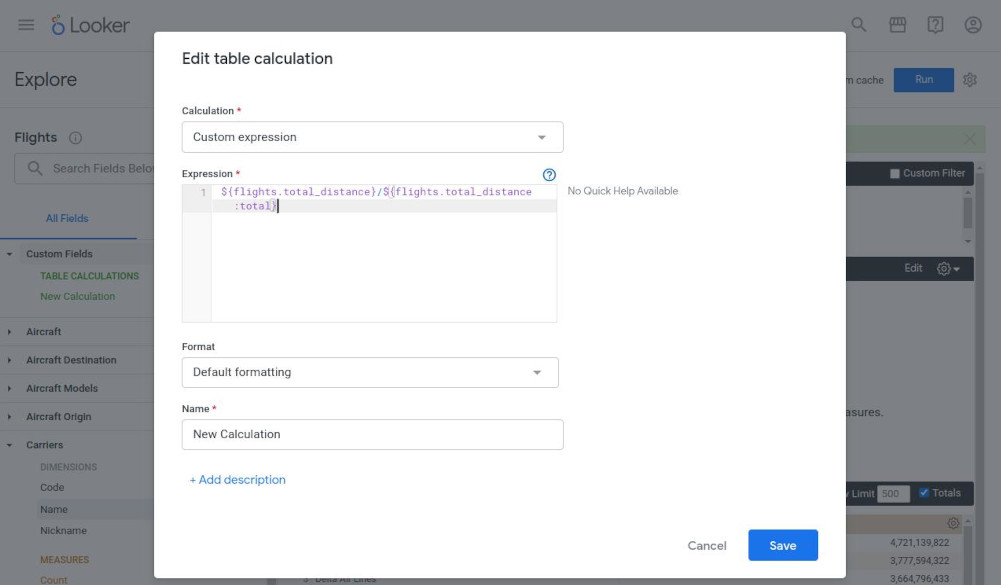The width and height of the screenshot is (1001, 585).
Task: Select the Count measure under Carriers
Action: click(x=53, y=580)
